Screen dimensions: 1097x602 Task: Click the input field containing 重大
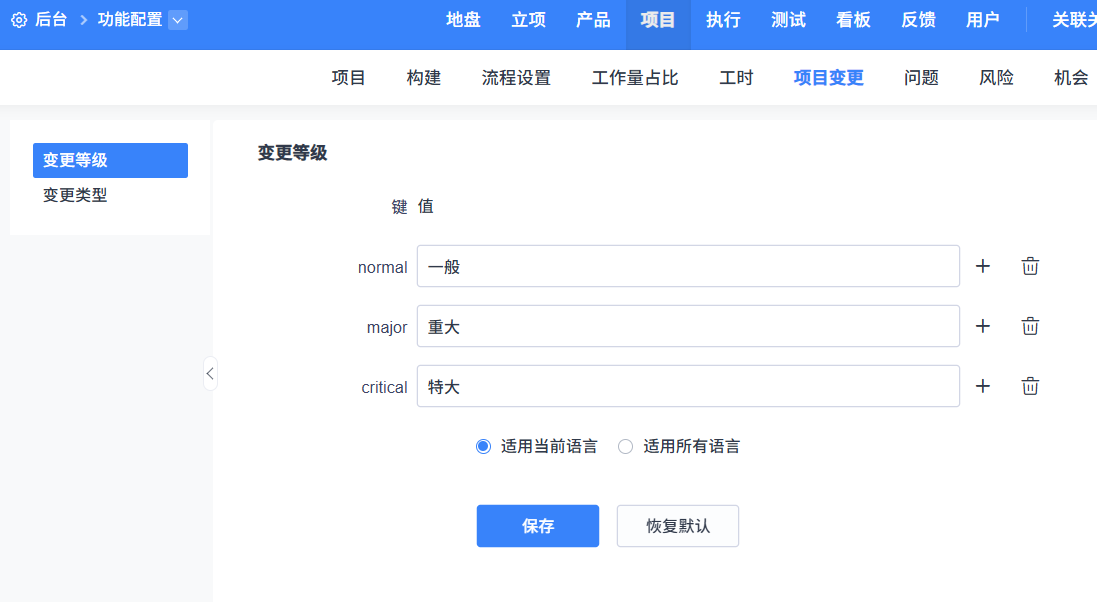pyautogui.click(x=687, y=326)
